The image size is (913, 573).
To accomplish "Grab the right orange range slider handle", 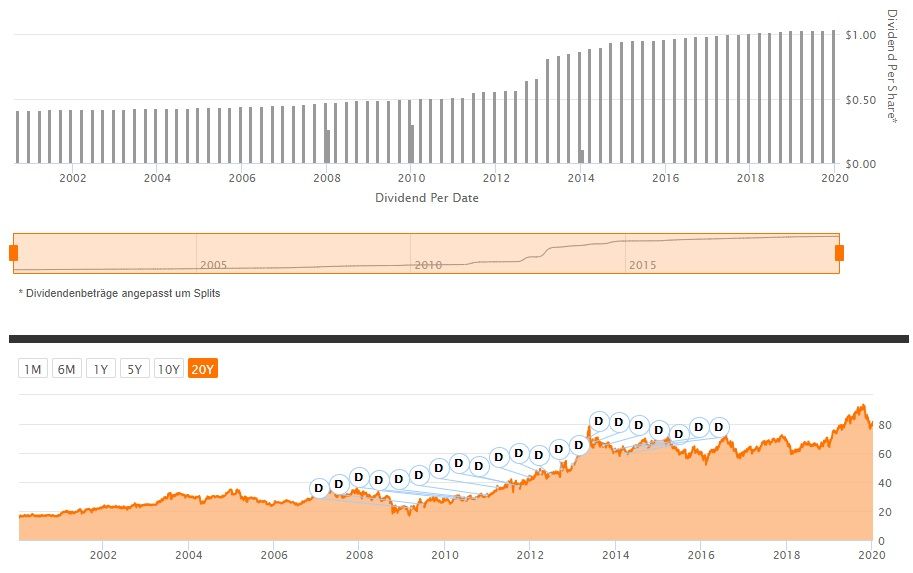I will click(x=839, y=253).
